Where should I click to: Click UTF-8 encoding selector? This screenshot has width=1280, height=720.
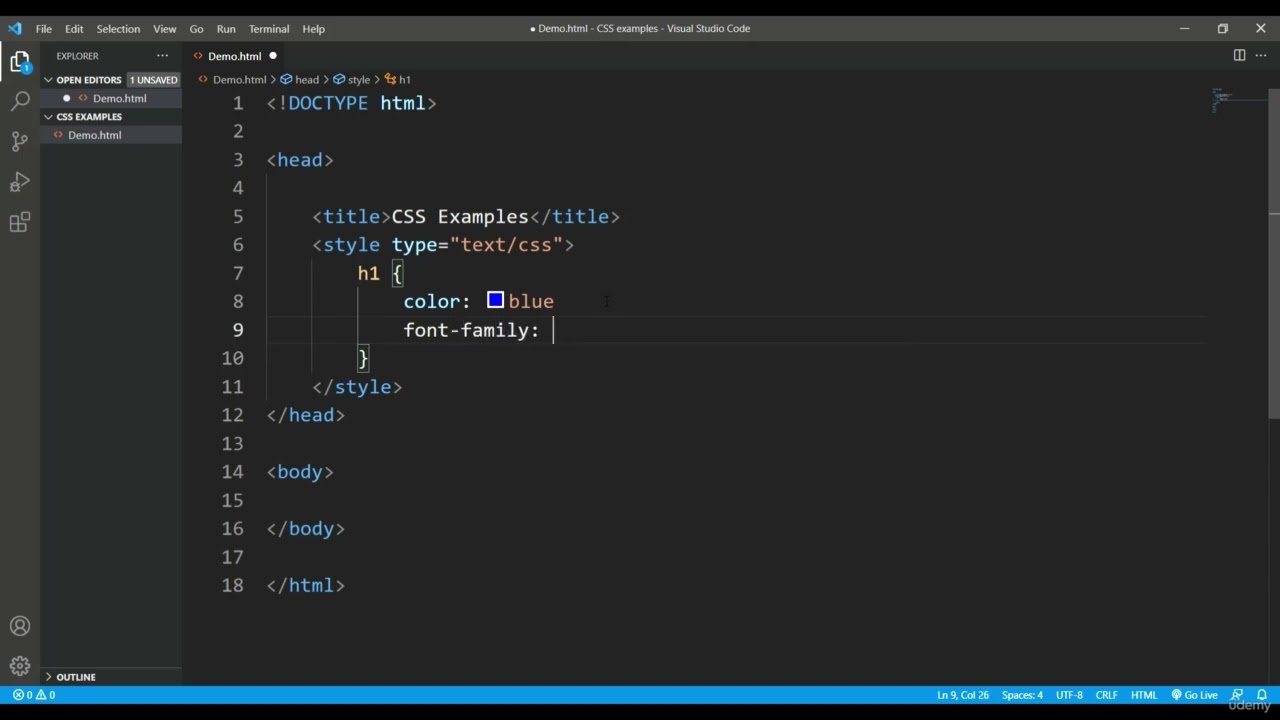(x=1069, y=695)
